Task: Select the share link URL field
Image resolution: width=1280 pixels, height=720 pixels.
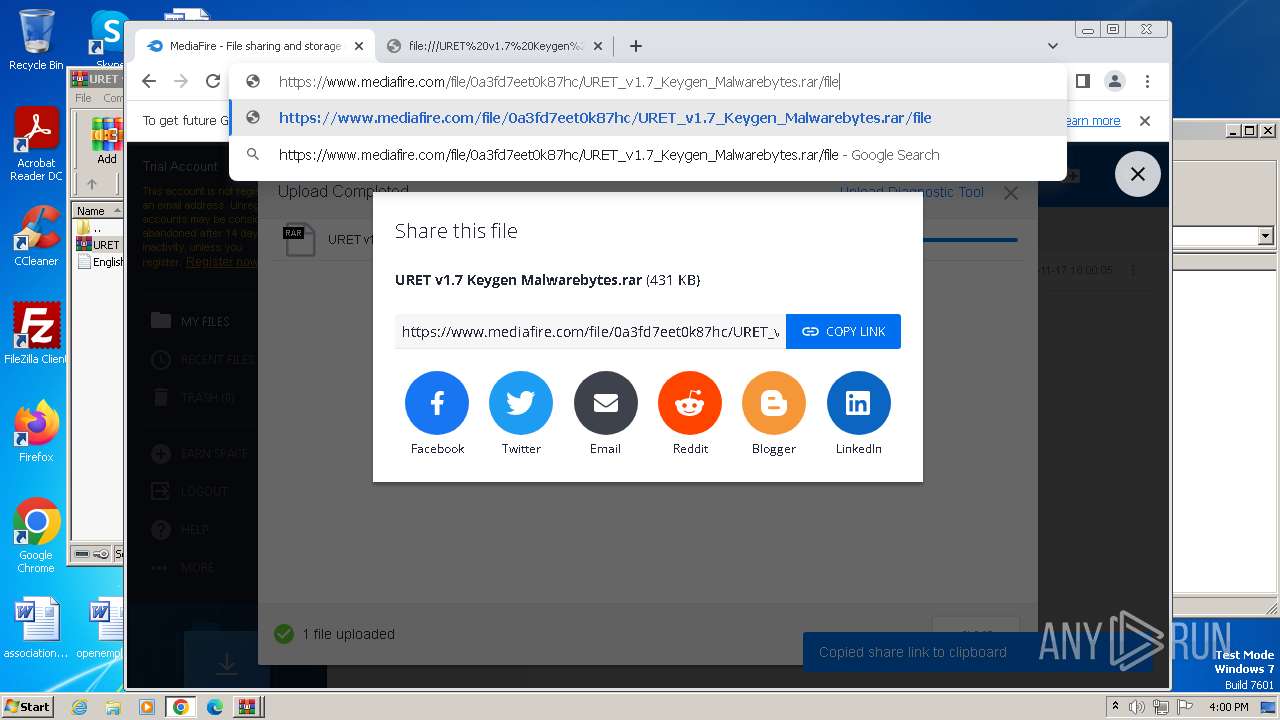Action: pyautogui.click(x=590, y=332)
